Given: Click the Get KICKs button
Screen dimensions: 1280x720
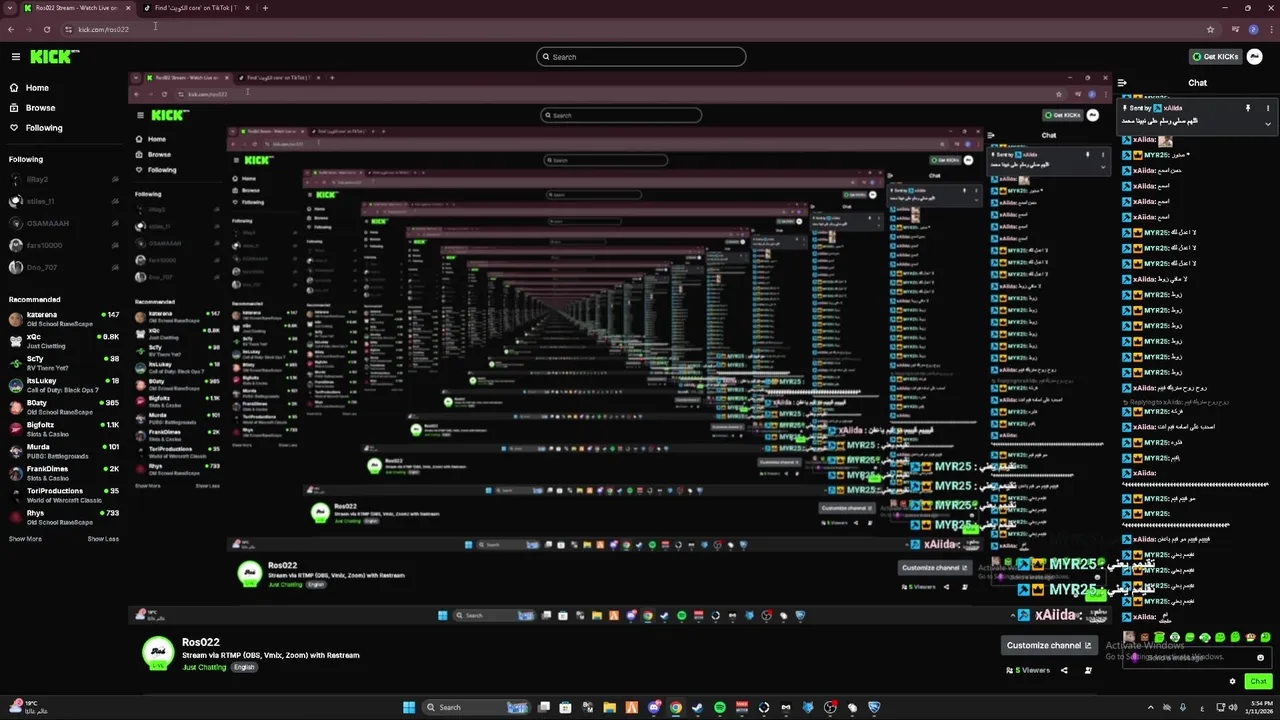Looking at the screenshot, I should [x=1216, y=57].
